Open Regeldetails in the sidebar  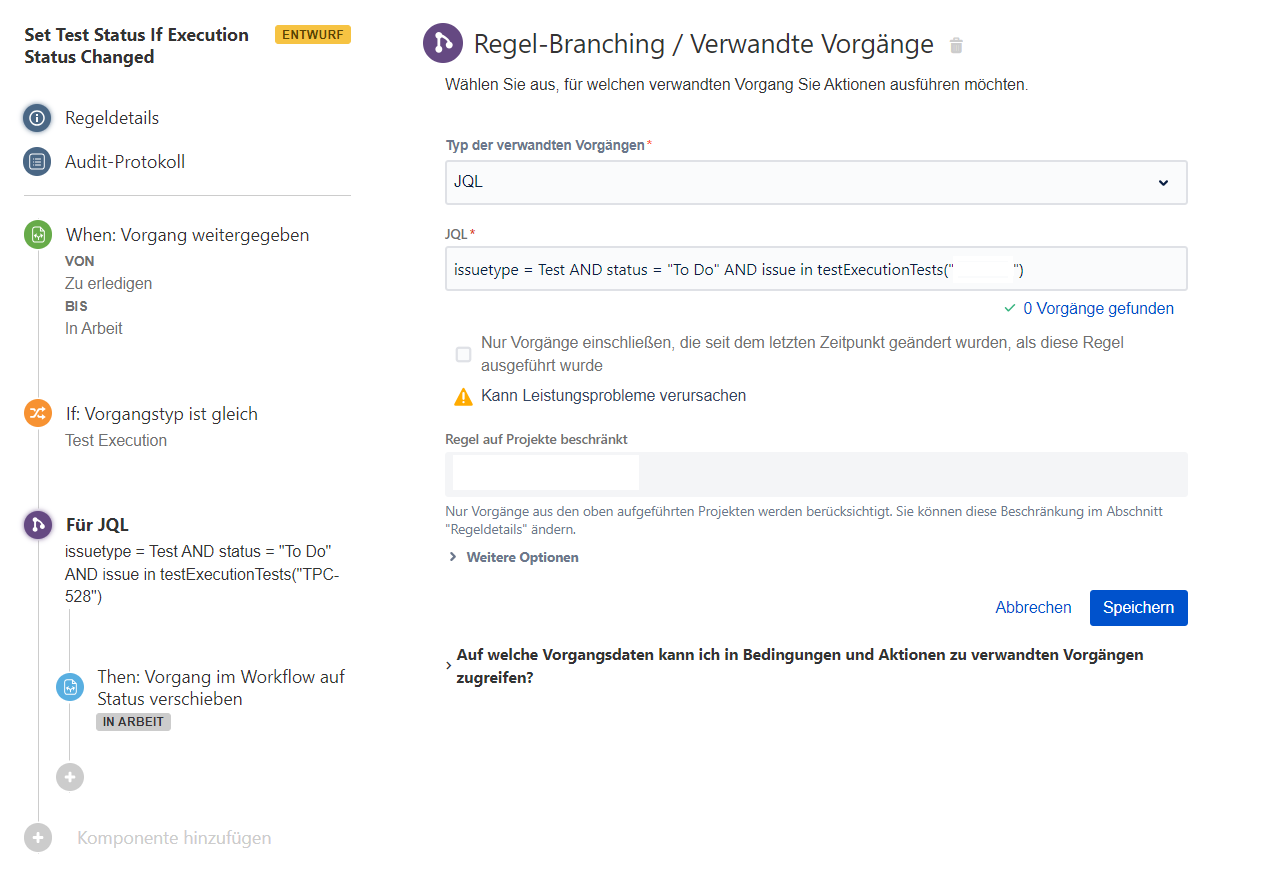click(112, 118)
